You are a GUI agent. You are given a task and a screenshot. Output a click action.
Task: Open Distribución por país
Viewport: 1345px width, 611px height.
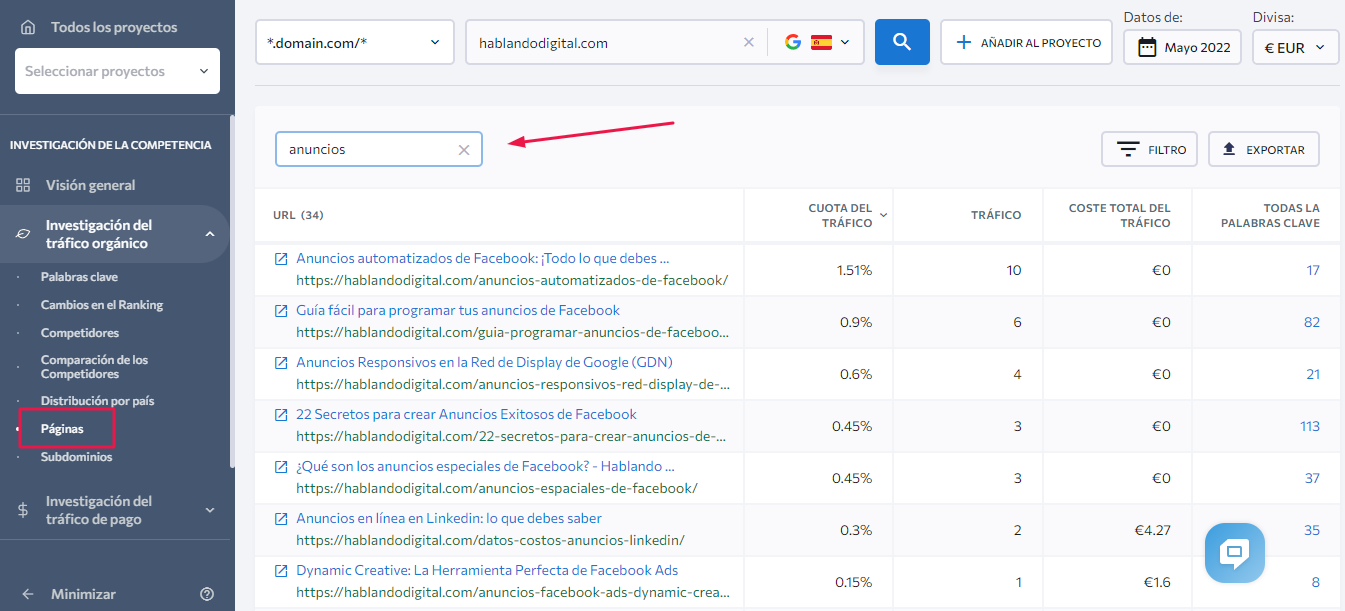point(97,401)
